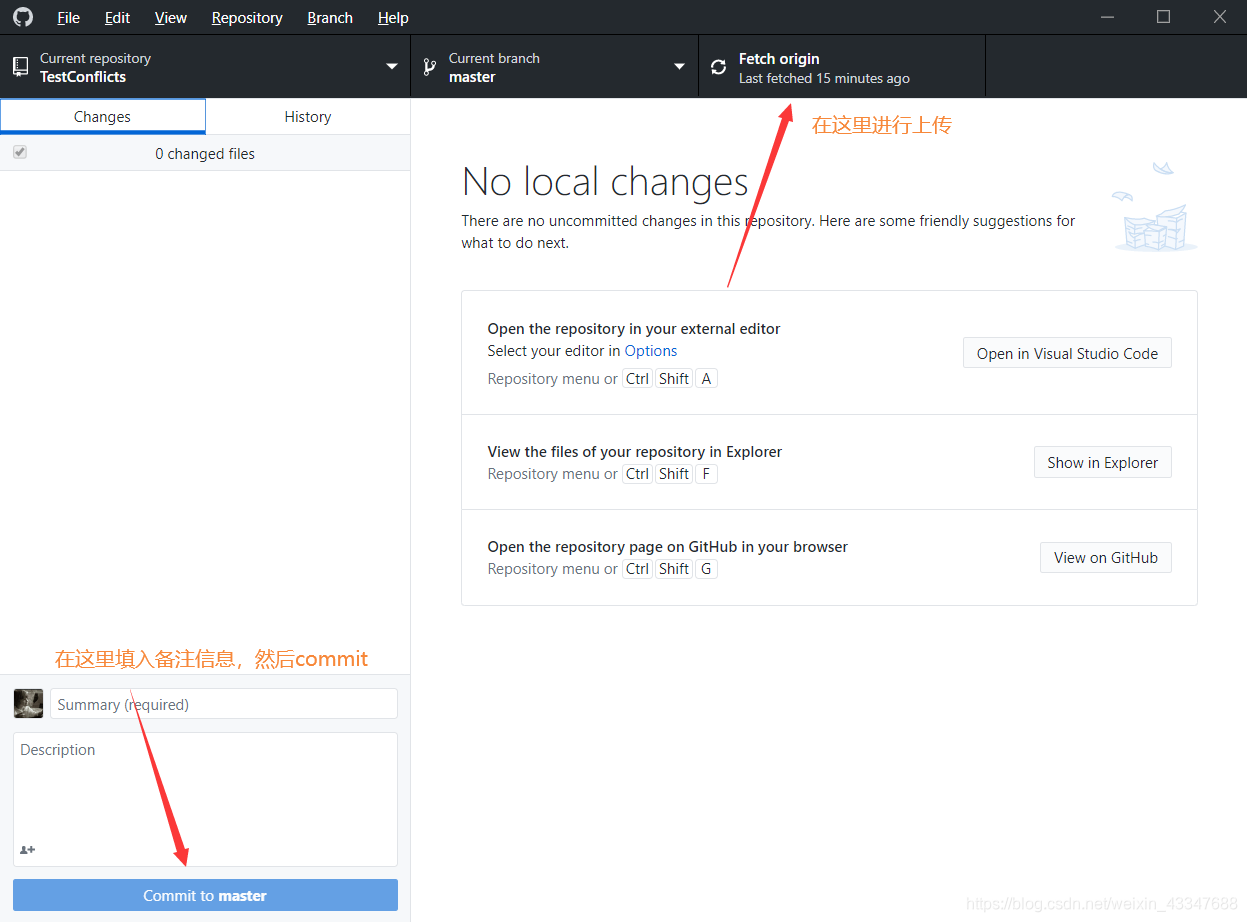This screenshot has height=922, width=1247.
Task: Click the 'G' shortcut key badge
Action: pyautogui.click(x=706, y=569)
